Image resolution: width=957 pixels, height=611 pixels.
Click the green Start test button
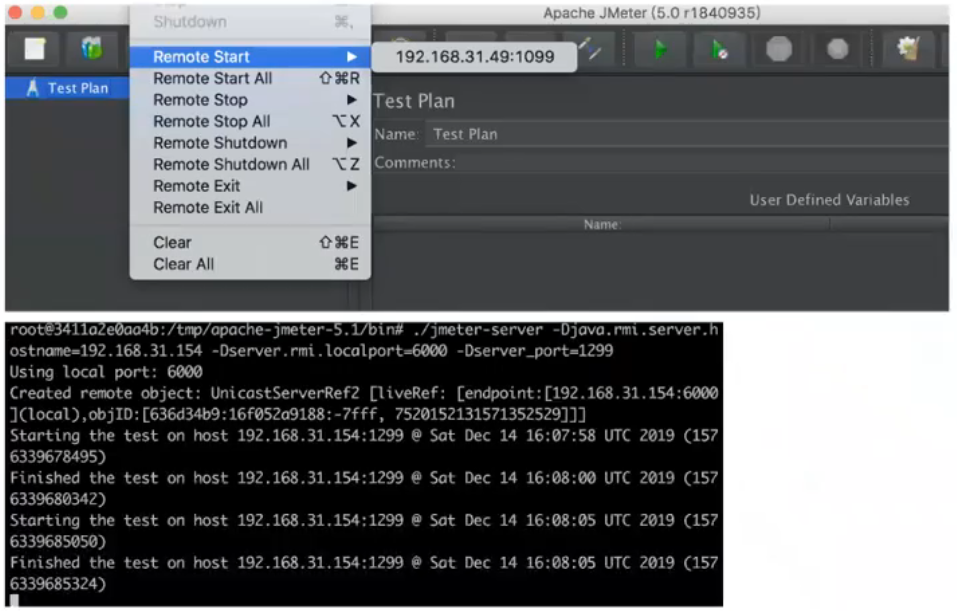pyautogui.click(x=660, y=49)
